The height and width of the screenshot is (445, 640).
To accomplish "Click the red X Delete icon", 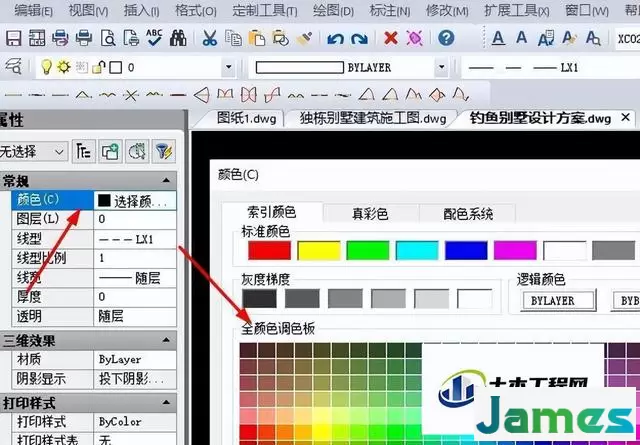I will coord(391,38).
